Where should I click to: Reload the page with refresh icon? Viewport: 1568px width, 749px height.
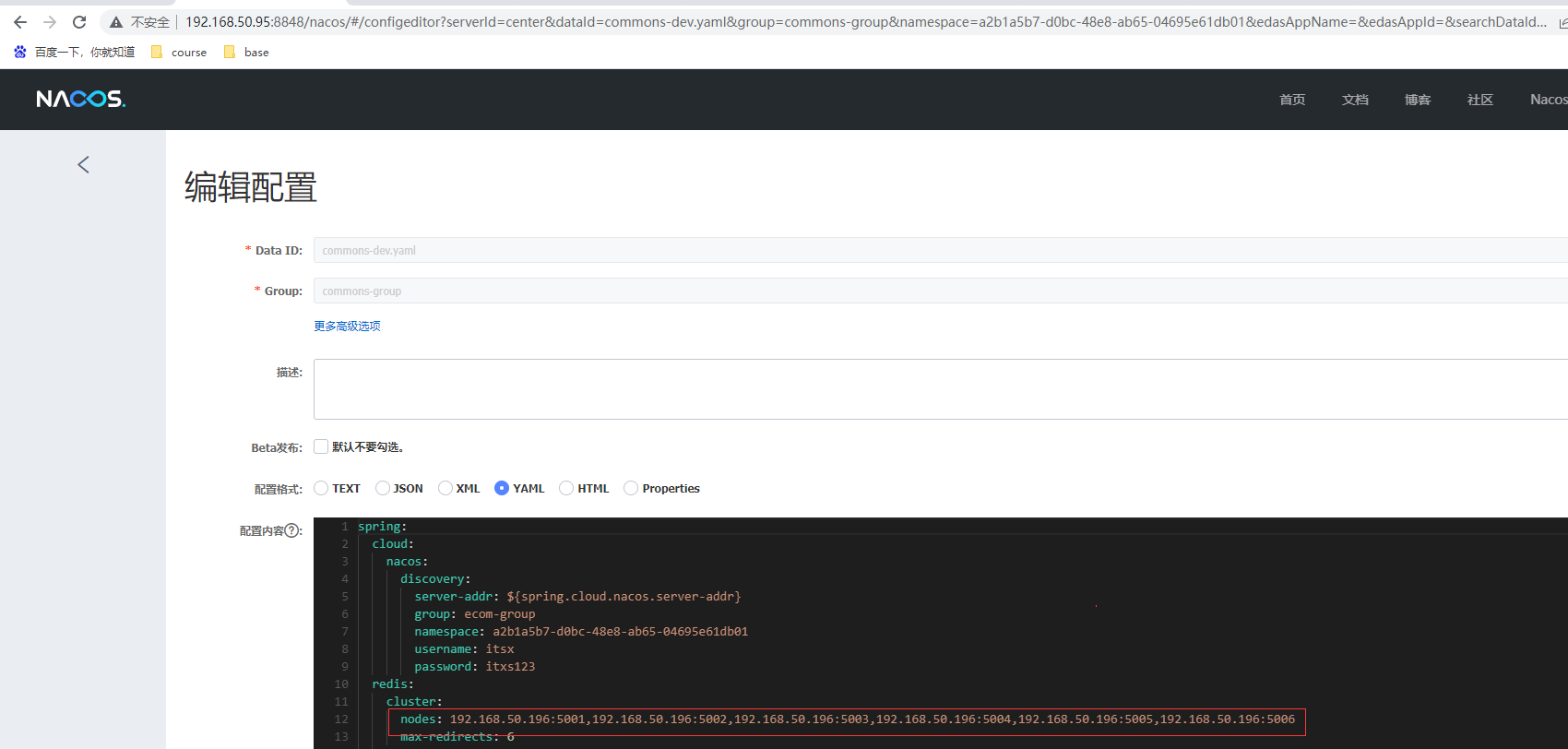click(79, 22)
